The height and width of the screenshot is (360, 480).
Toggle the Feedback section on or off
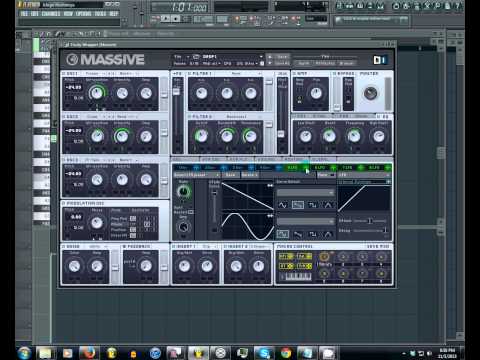click(124, 247)
